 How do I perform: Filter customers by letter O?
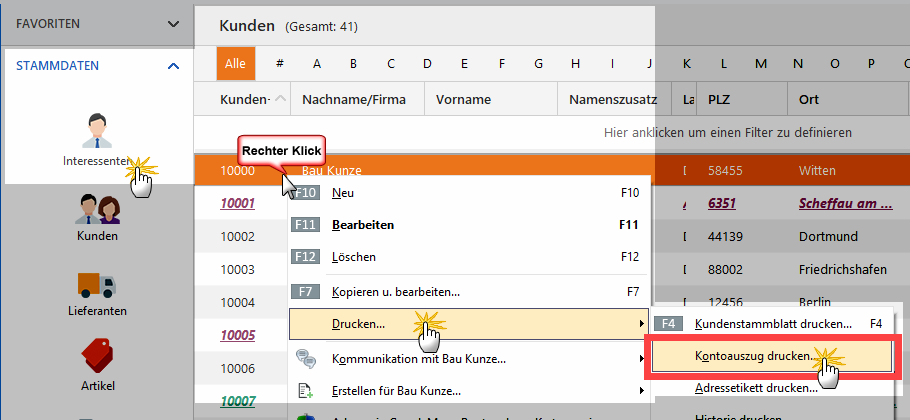(835, 64)
